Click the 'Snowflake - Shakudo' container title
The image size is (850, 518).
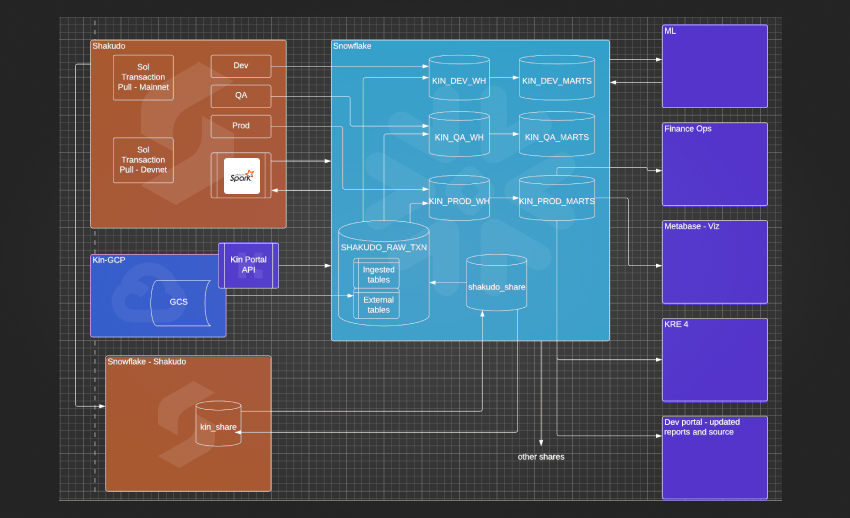[146, 361]
